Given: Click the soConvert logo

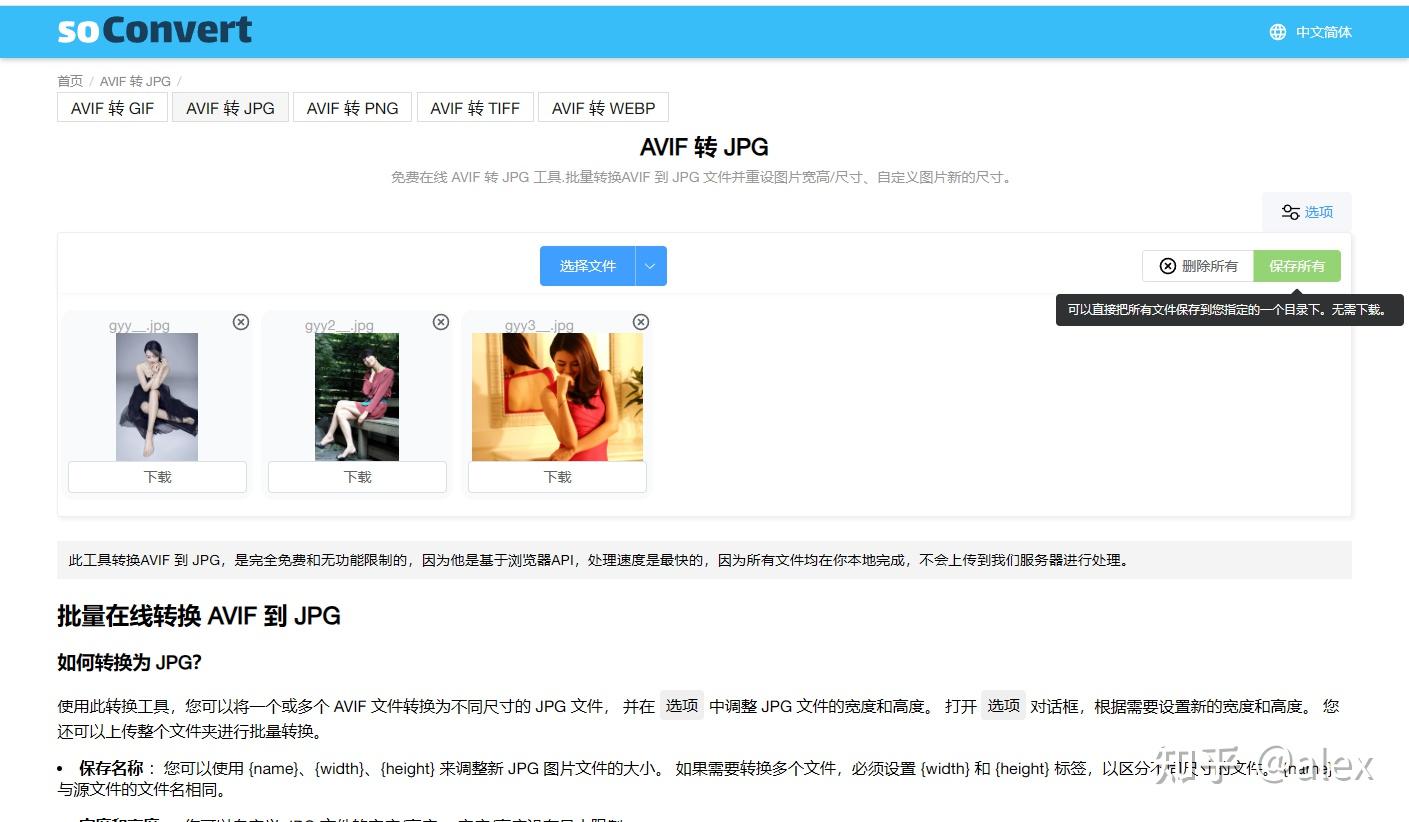Looking at the screenshot, I should (152, 30).
